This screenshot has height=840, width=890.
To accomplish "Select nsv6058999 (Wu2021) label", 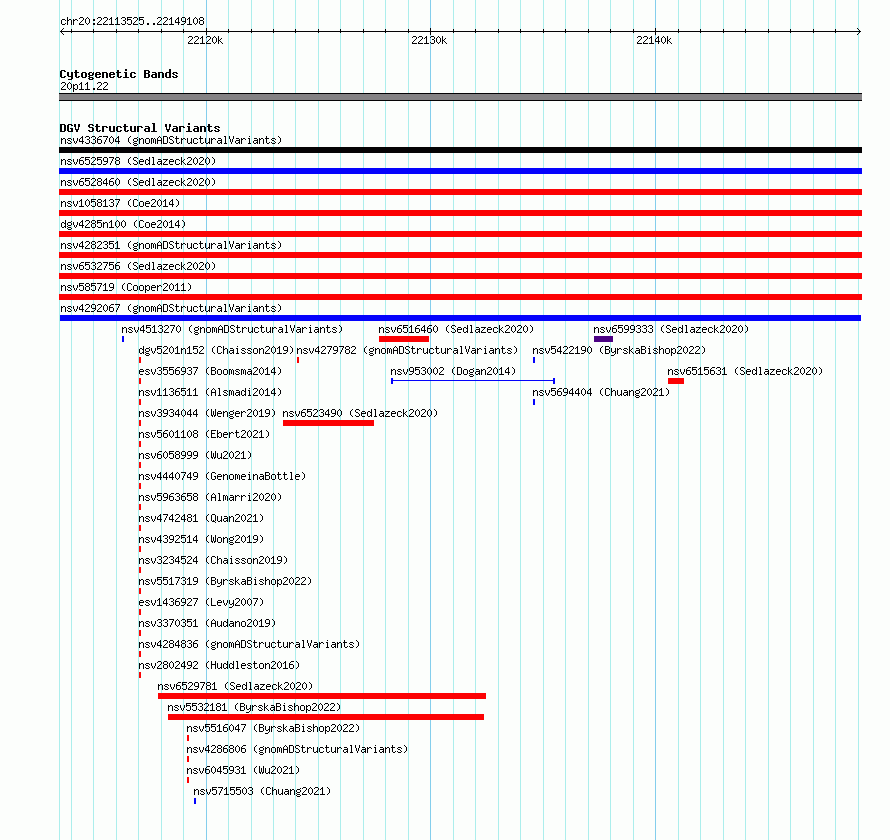I will click(x=195, y=455).
